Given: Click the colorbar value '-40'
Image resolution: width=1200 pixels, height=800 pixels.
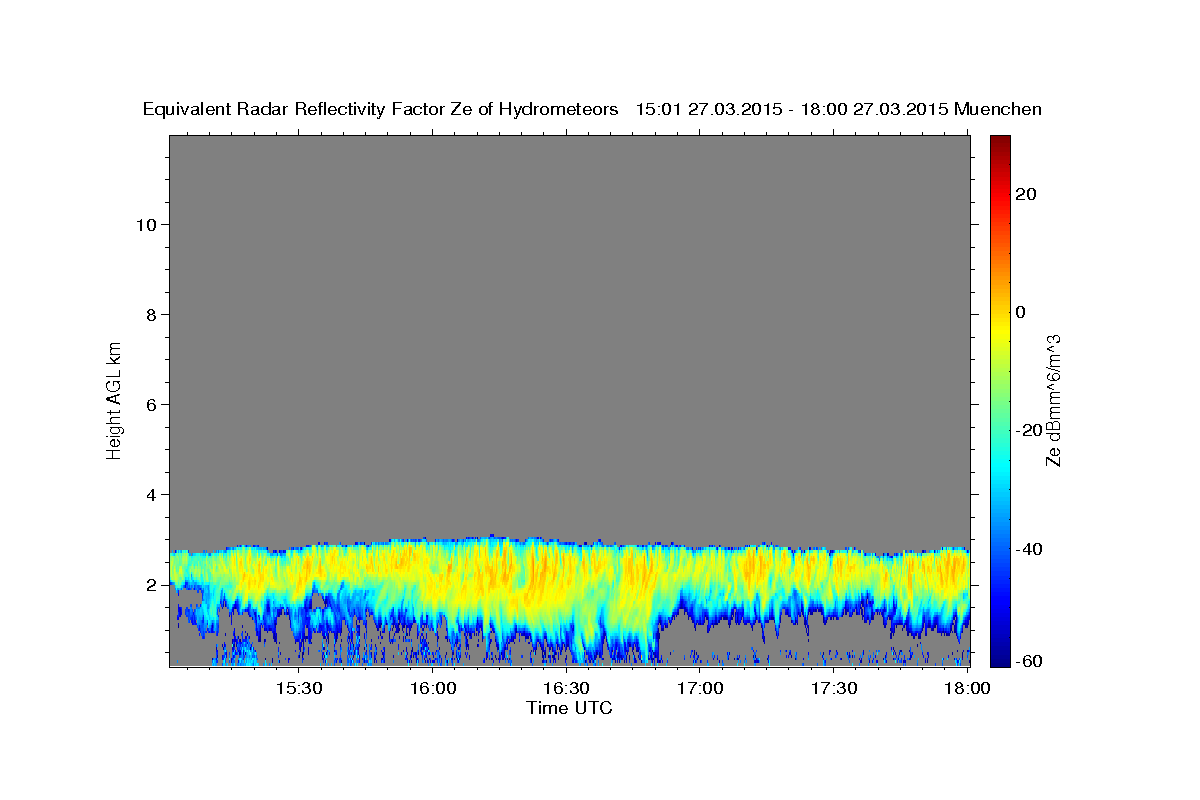Looking at the screenshot, I should (1030, 549).
